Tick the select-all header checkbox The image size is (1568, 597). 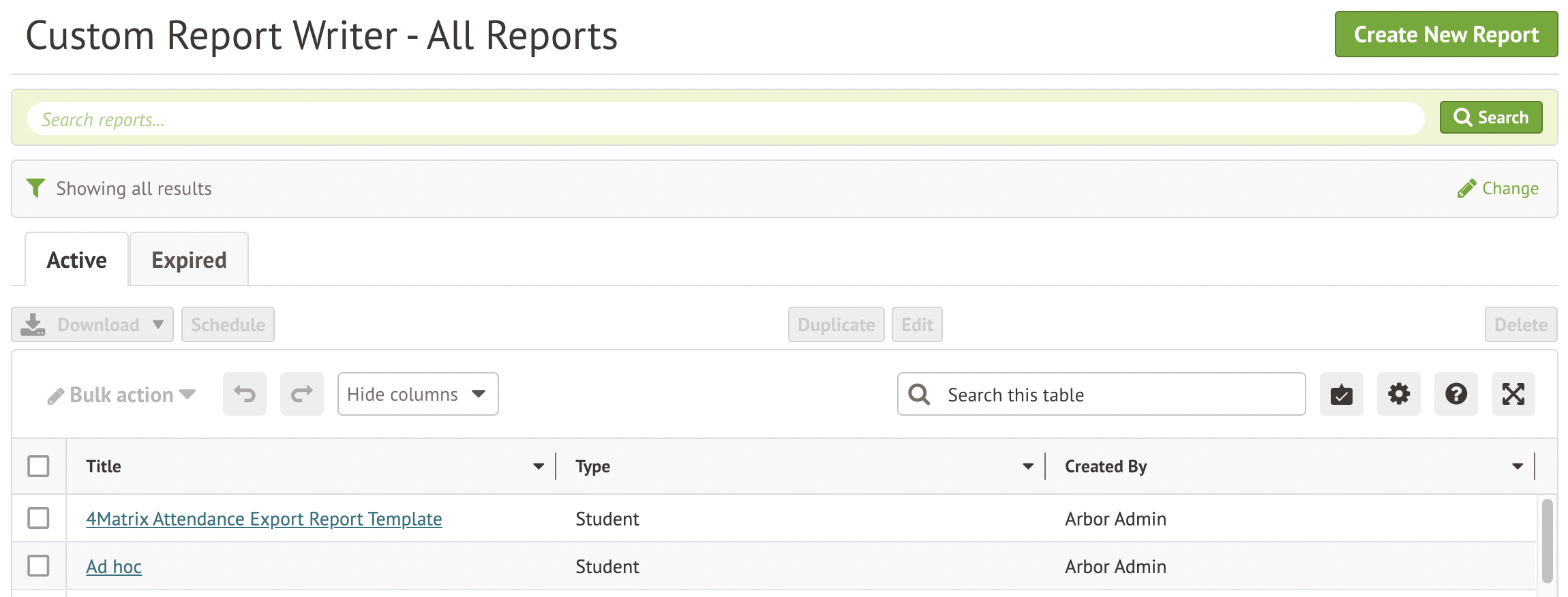point(38,466)
